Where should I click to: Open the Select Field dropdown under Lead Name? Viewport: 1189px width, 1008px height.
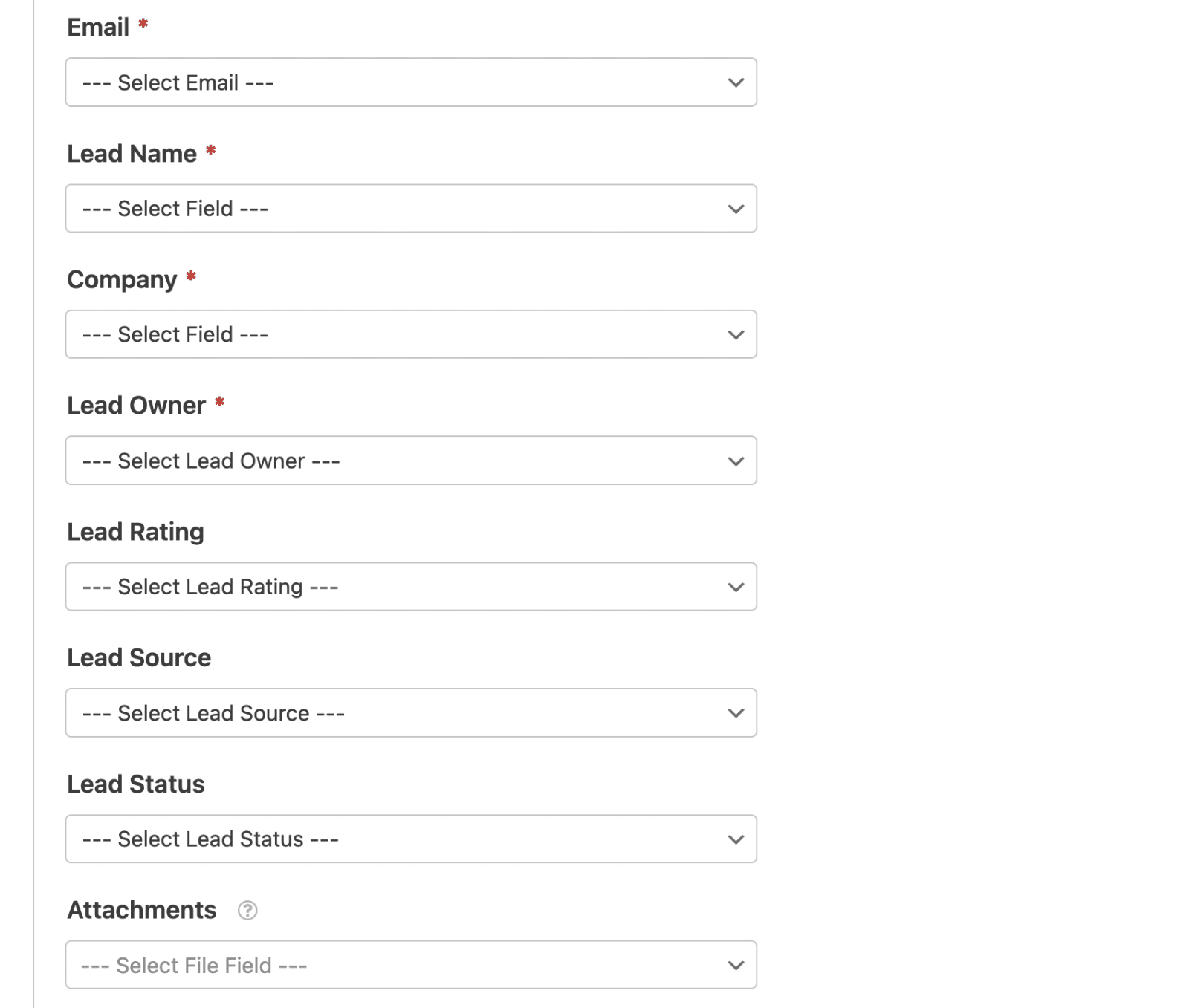411,209
